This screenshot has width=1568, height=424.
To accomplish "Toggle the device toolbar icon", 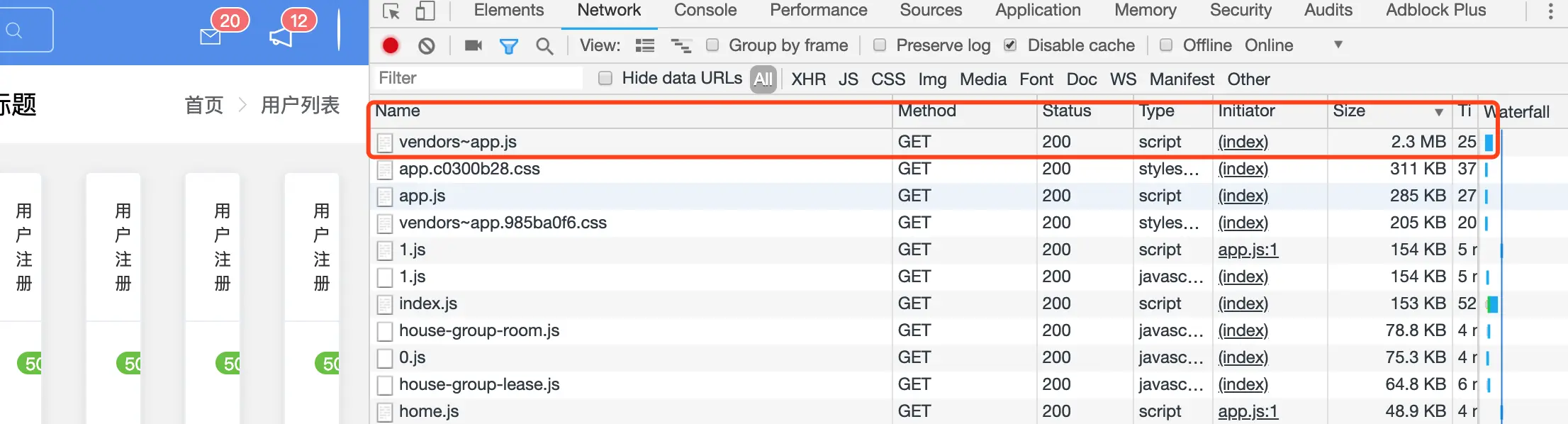I will 425,11.
